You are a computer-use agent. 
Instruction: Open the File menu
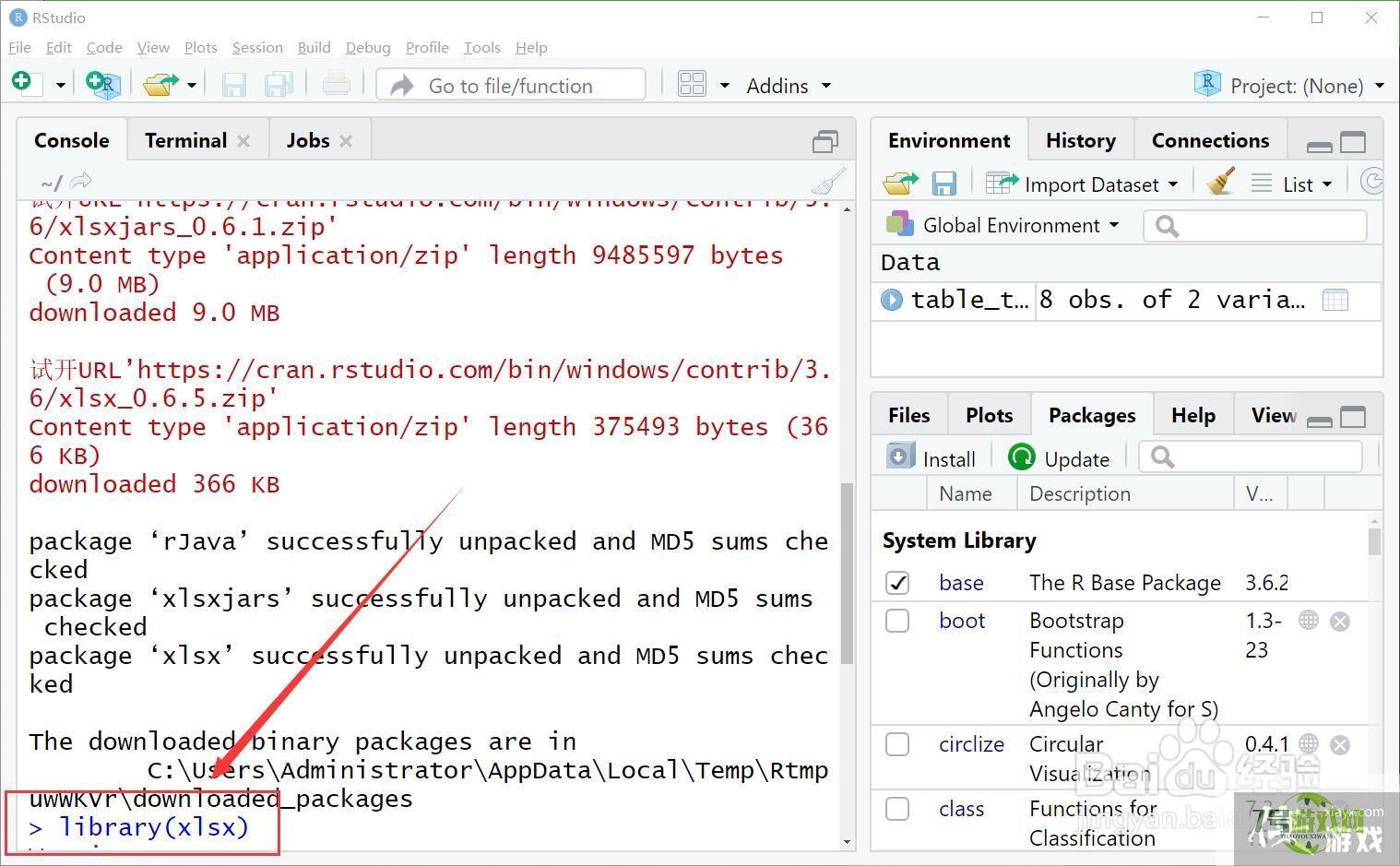(x=19, y=47)
